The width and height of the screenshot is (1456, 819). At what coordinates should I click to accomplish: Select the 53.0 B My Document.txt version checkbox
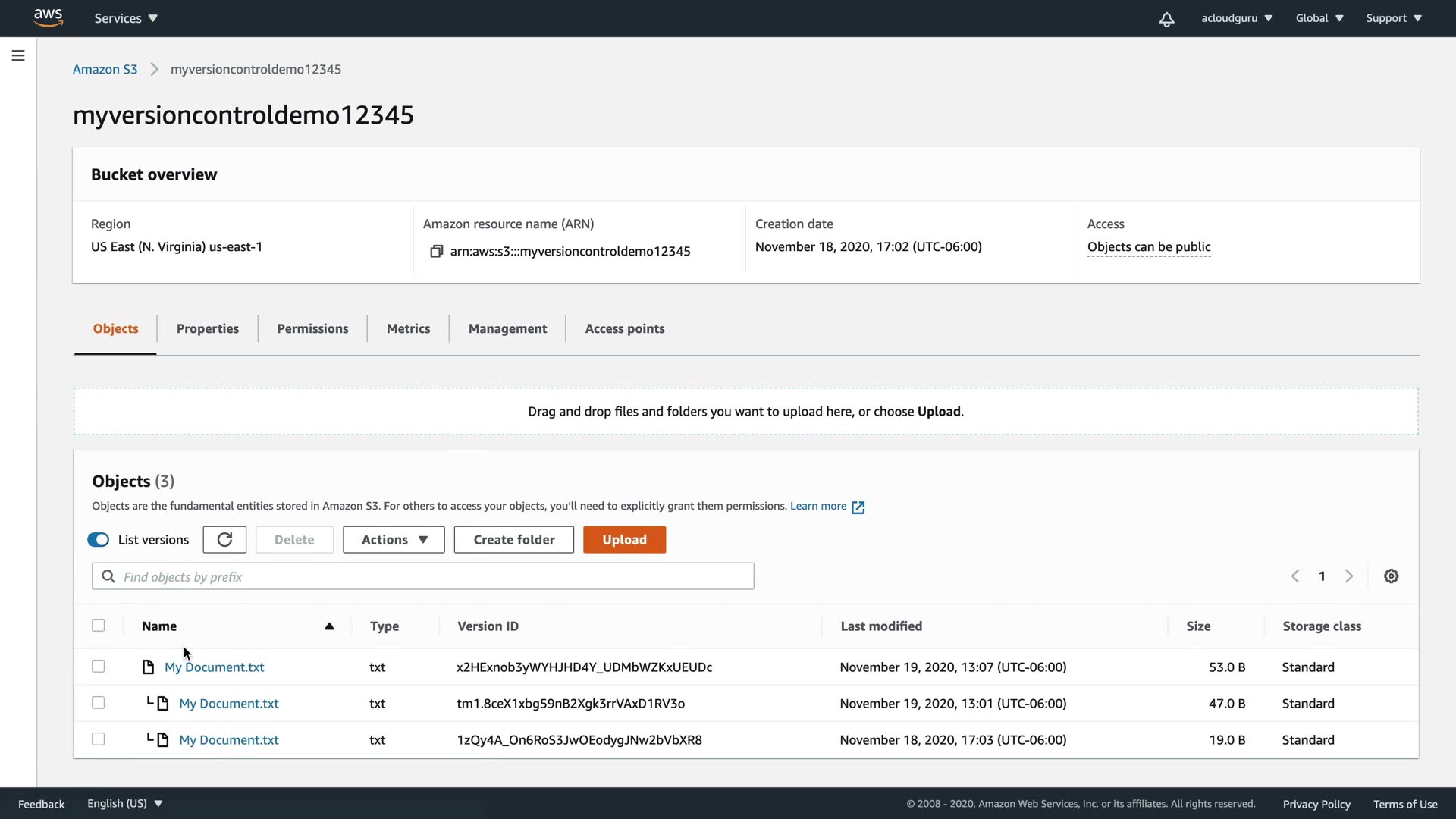click(99, 667)
